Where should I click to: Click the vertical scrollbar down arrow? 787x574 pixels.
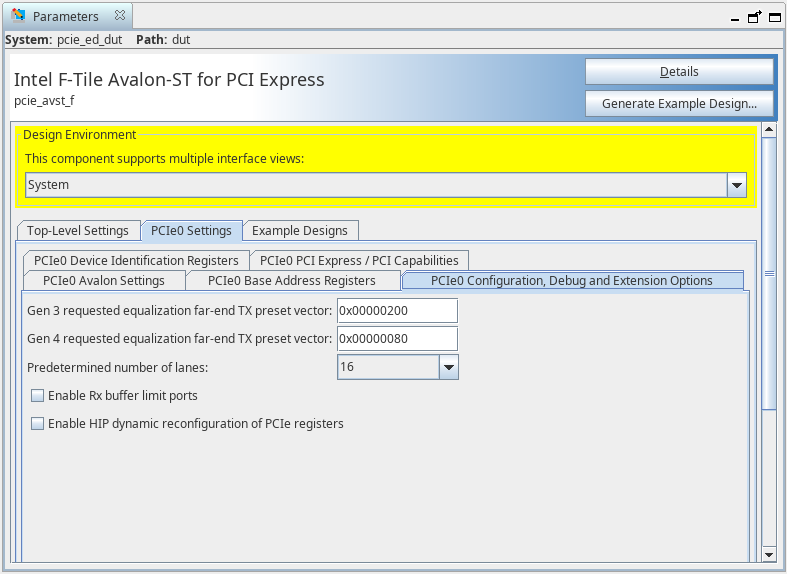[769, 554]
